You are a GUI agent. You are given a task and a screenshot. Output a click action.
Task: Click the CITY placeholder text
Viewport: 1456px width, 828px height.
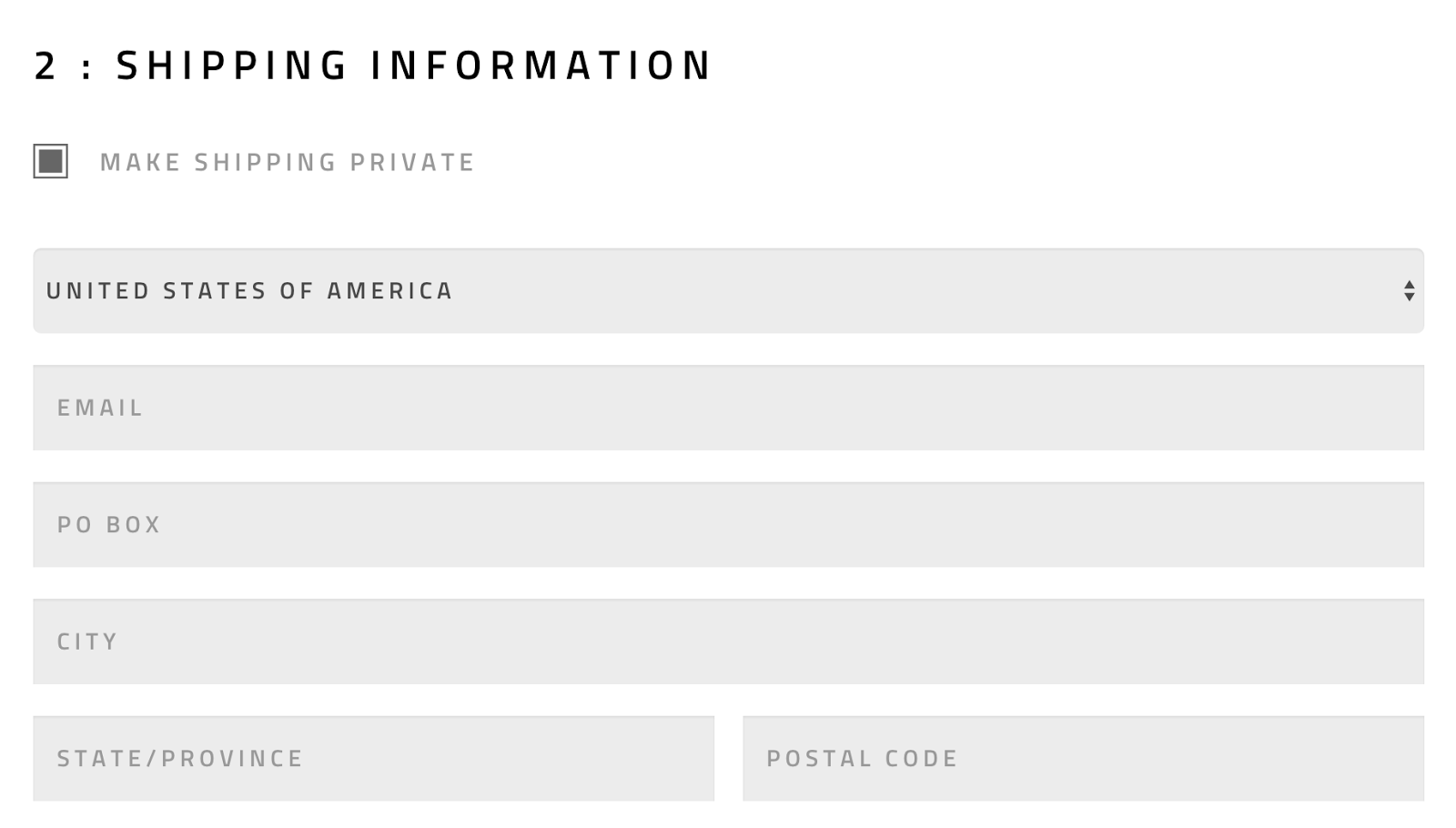coord(87,641)
